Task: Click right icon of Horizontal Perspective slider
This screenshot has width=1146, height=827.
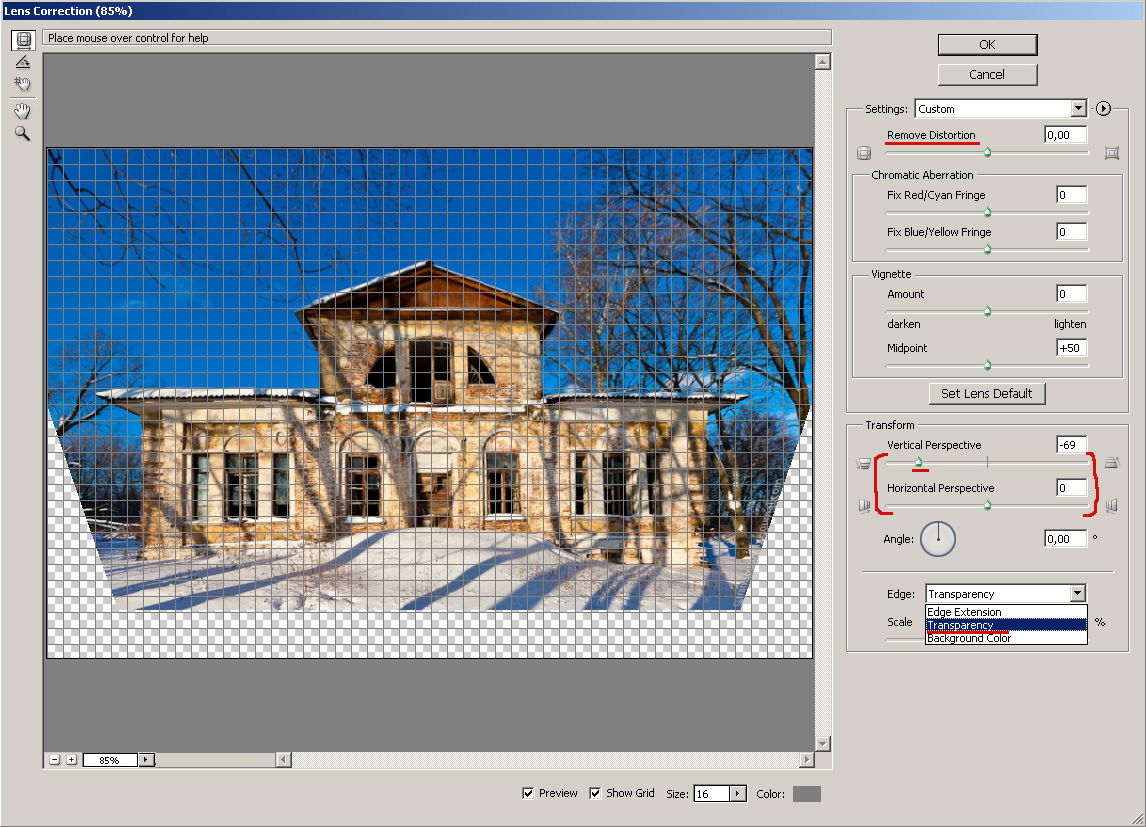Action: [1112, 506]
